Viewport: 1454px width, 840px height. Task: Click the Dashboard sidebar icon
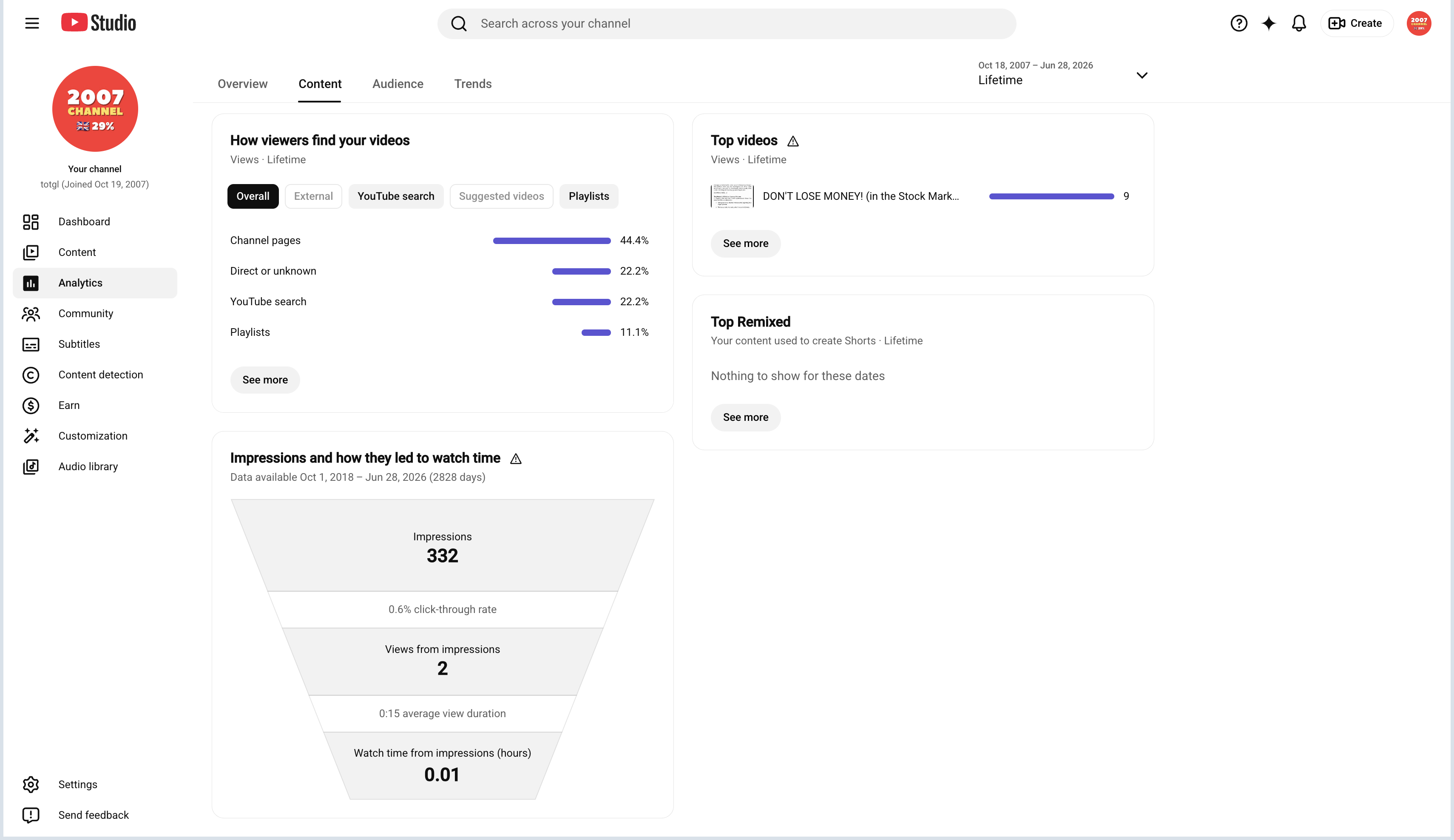pyautogui.click(x=31, y=221)
